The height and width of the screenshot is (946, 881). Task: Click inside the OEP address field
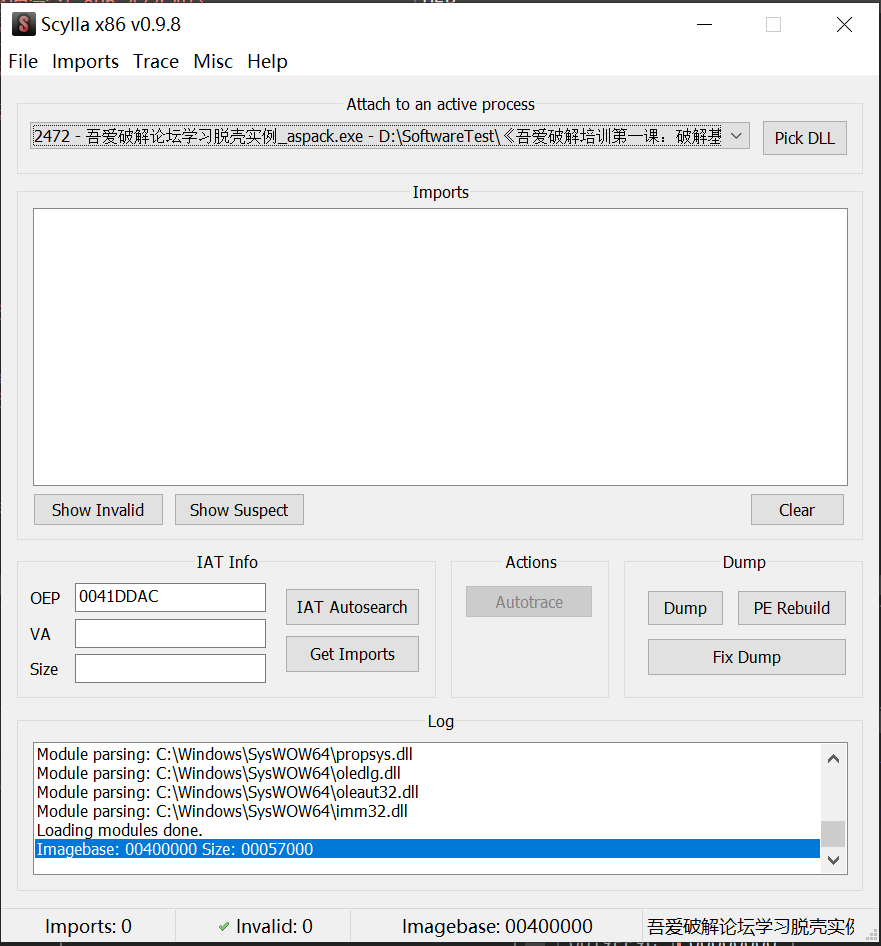pyautogui.click(x=170, y=597)
